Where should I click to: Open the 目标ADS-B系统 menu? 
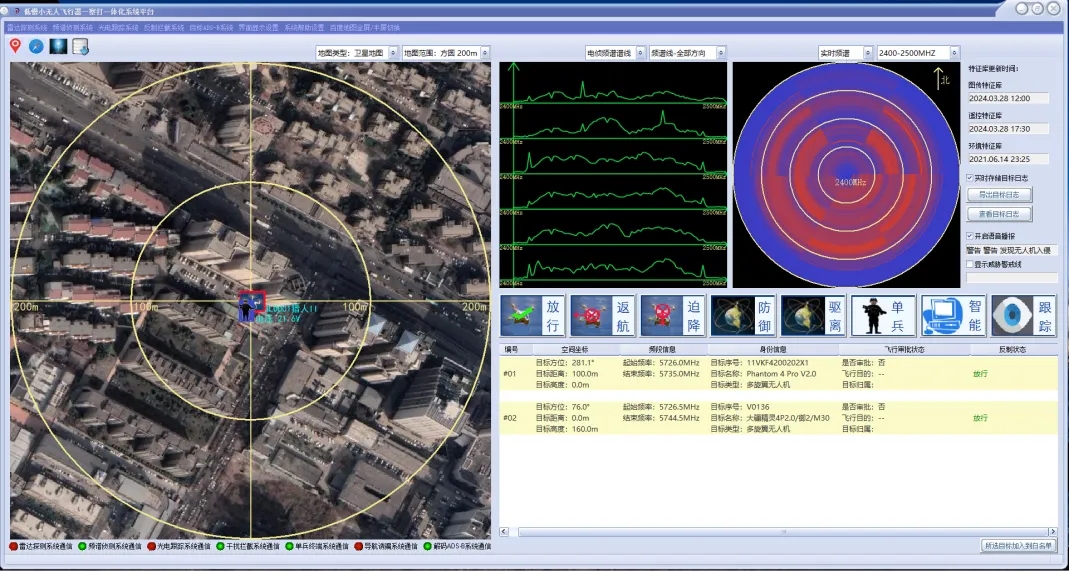pyautogui.click(x=211, y=28)
